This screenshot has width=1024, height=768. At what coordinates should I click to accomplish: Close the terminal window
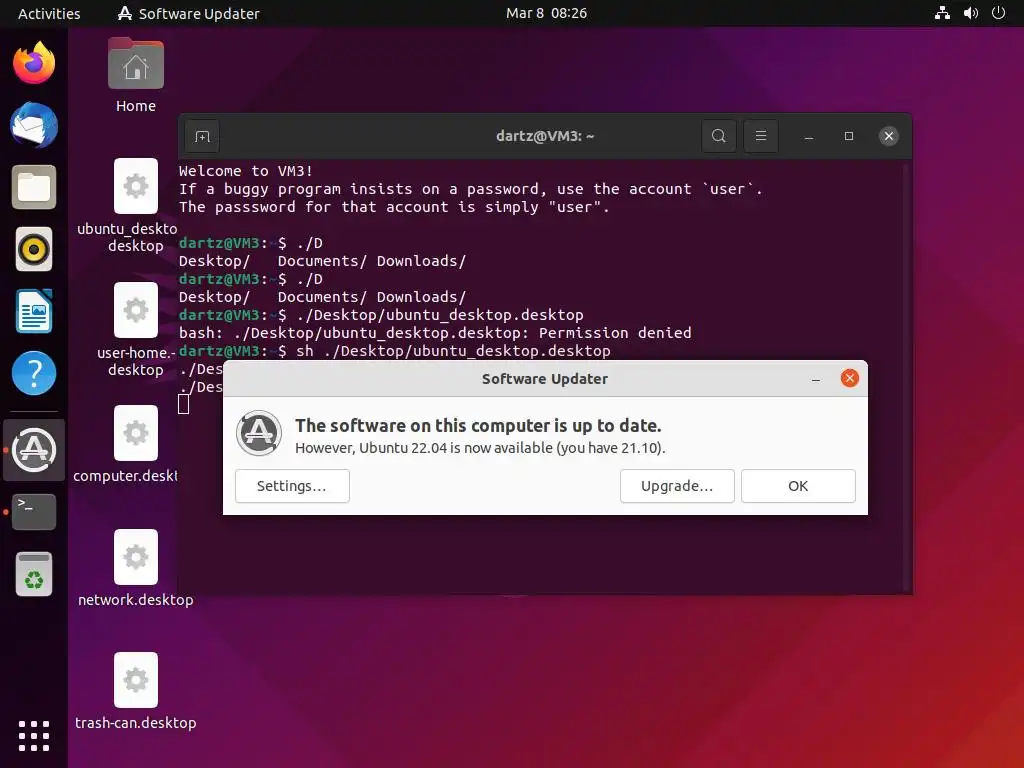tap(889, 136)
